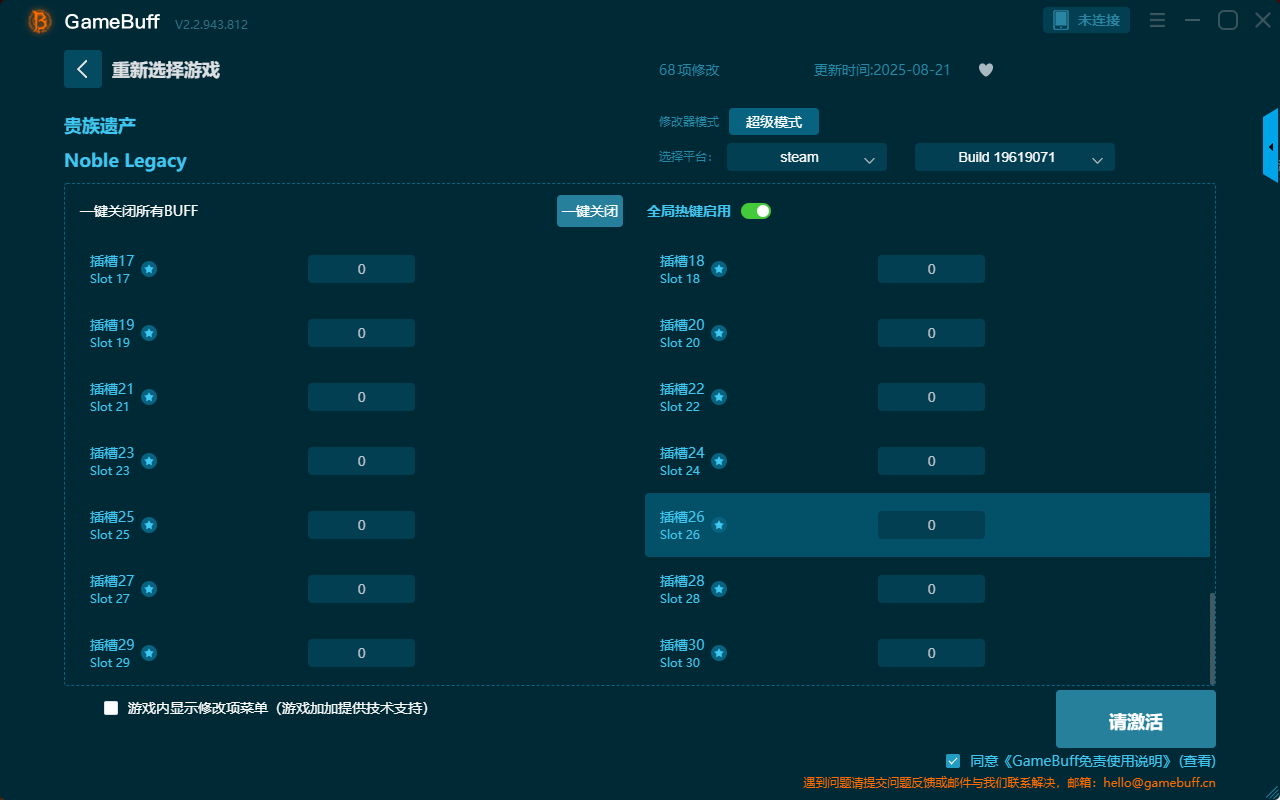Image resolution: width=1280 pixels, height=800 pixels.
Task: Click the hello@gamebuff.cn support email text
Action: pyautogui.click(x=1158, y=783)
